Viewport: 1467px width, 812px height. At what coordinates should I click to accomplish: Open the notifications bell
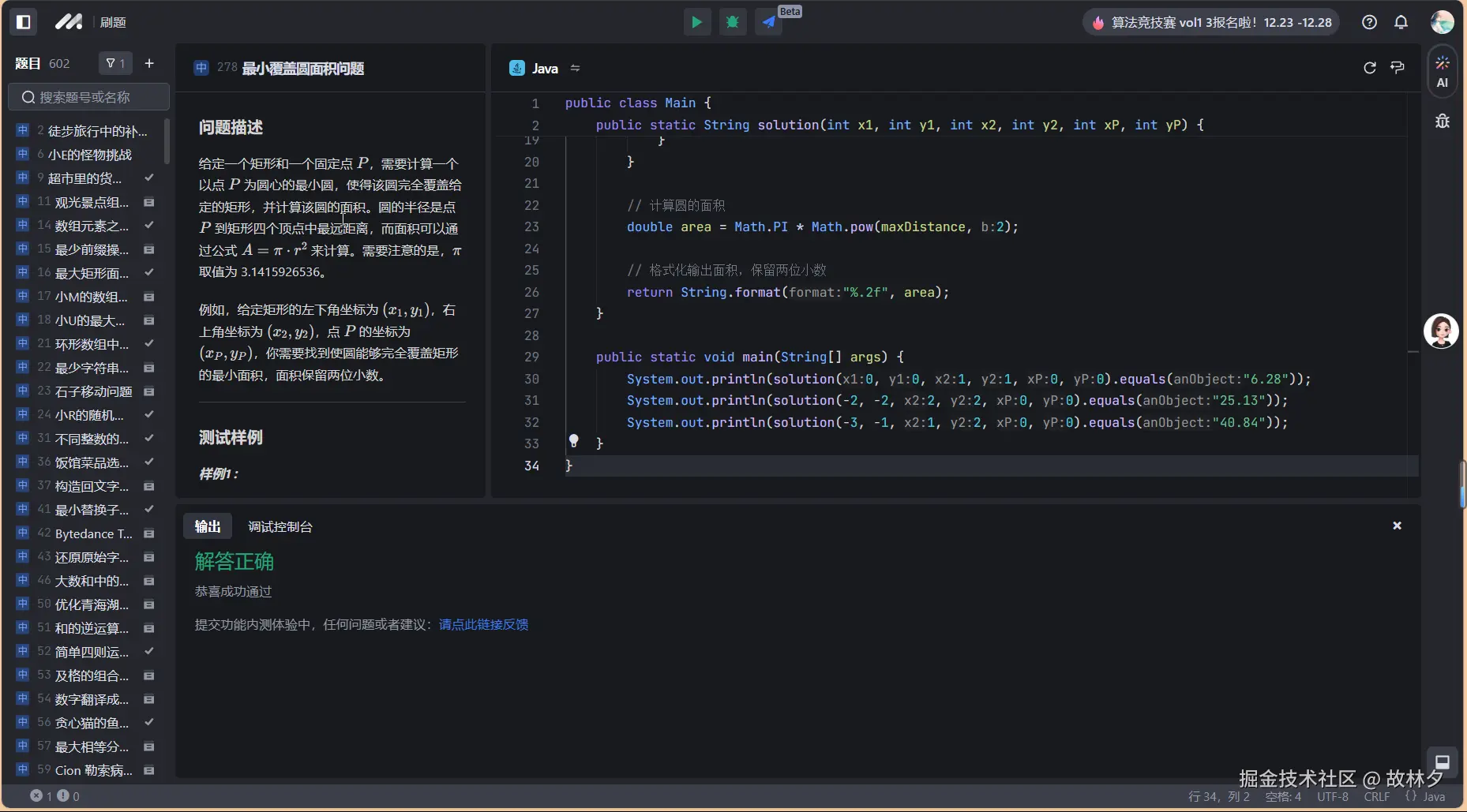[x=1401, y=22]
